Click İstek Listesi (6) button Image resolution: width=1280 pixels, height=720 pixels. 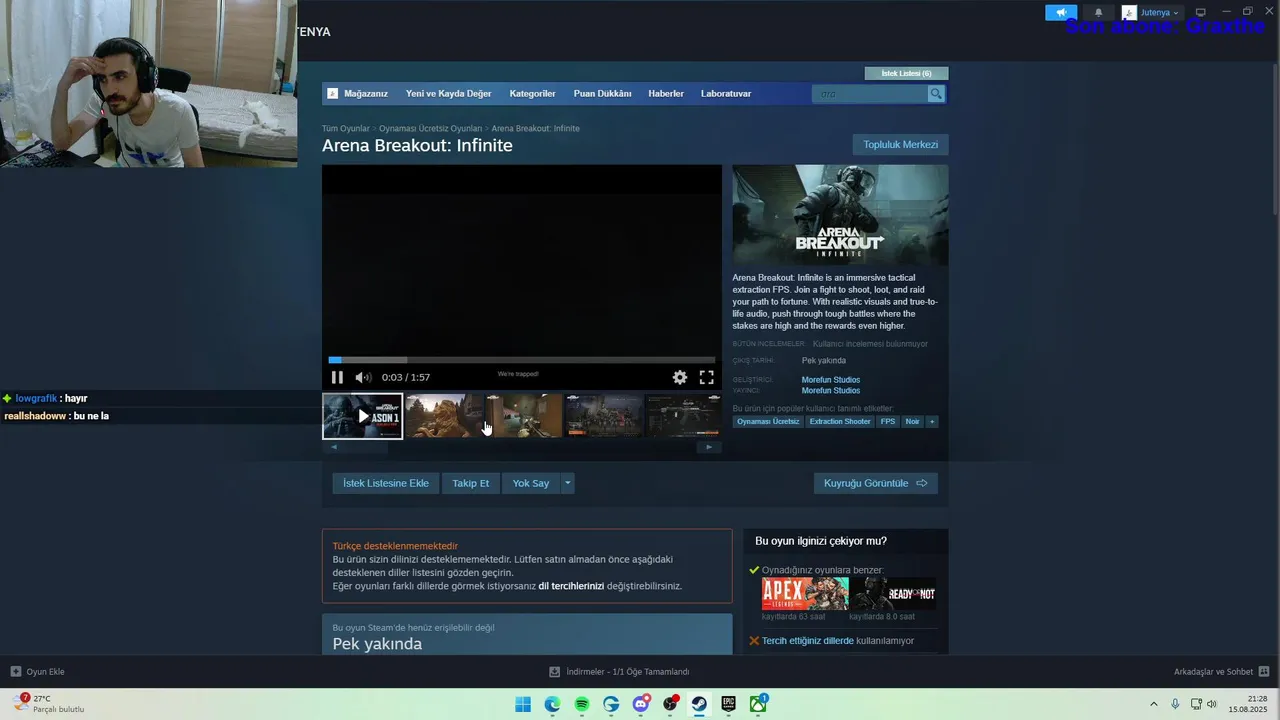[906, 73]
